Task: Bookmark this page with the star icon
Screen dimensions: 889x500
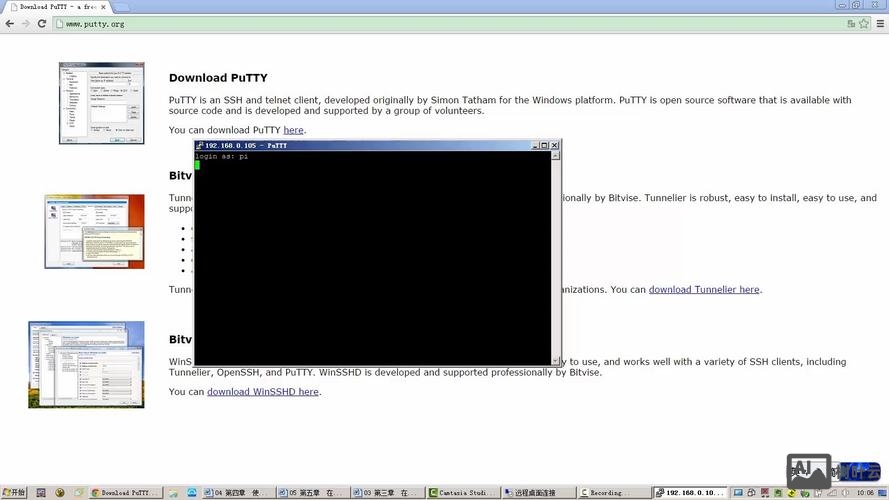Action: [863, 24]
